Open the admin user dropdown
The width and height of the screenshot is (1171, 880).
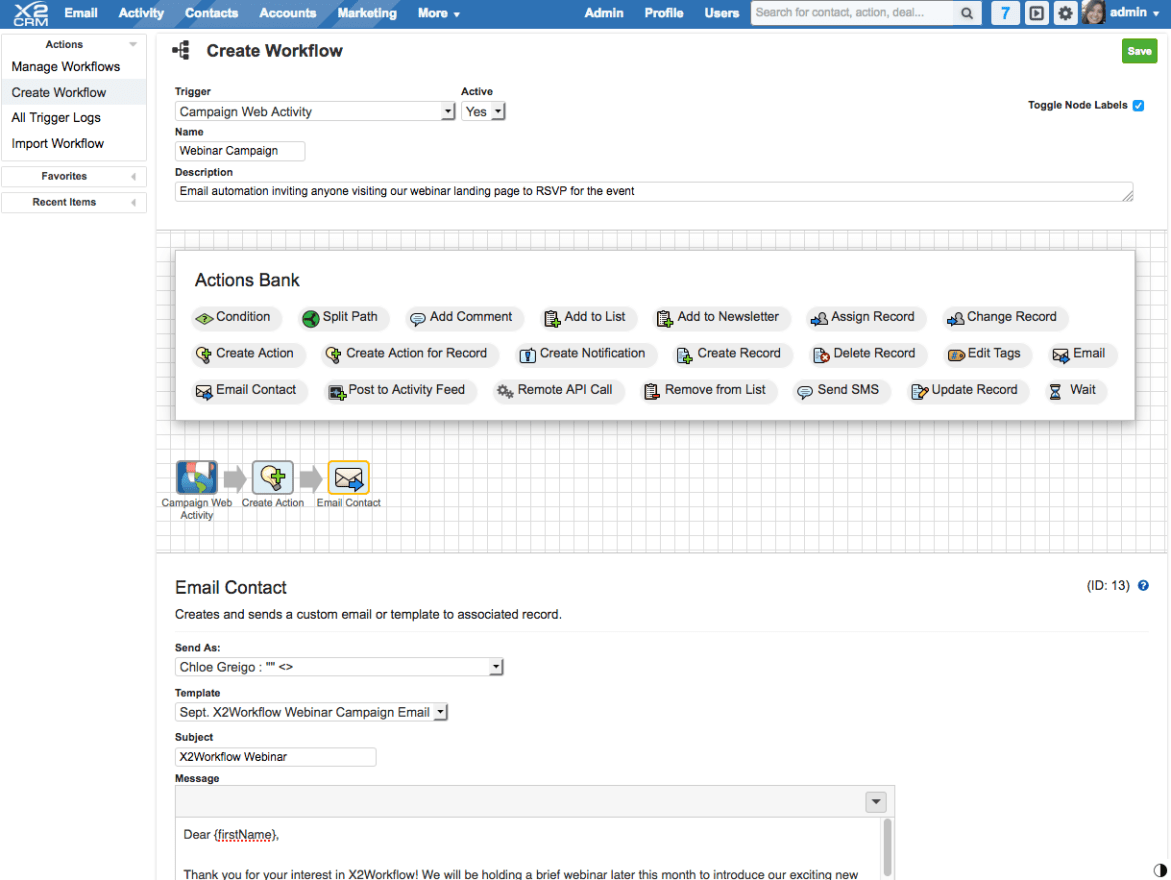(x=1134, y=13)
